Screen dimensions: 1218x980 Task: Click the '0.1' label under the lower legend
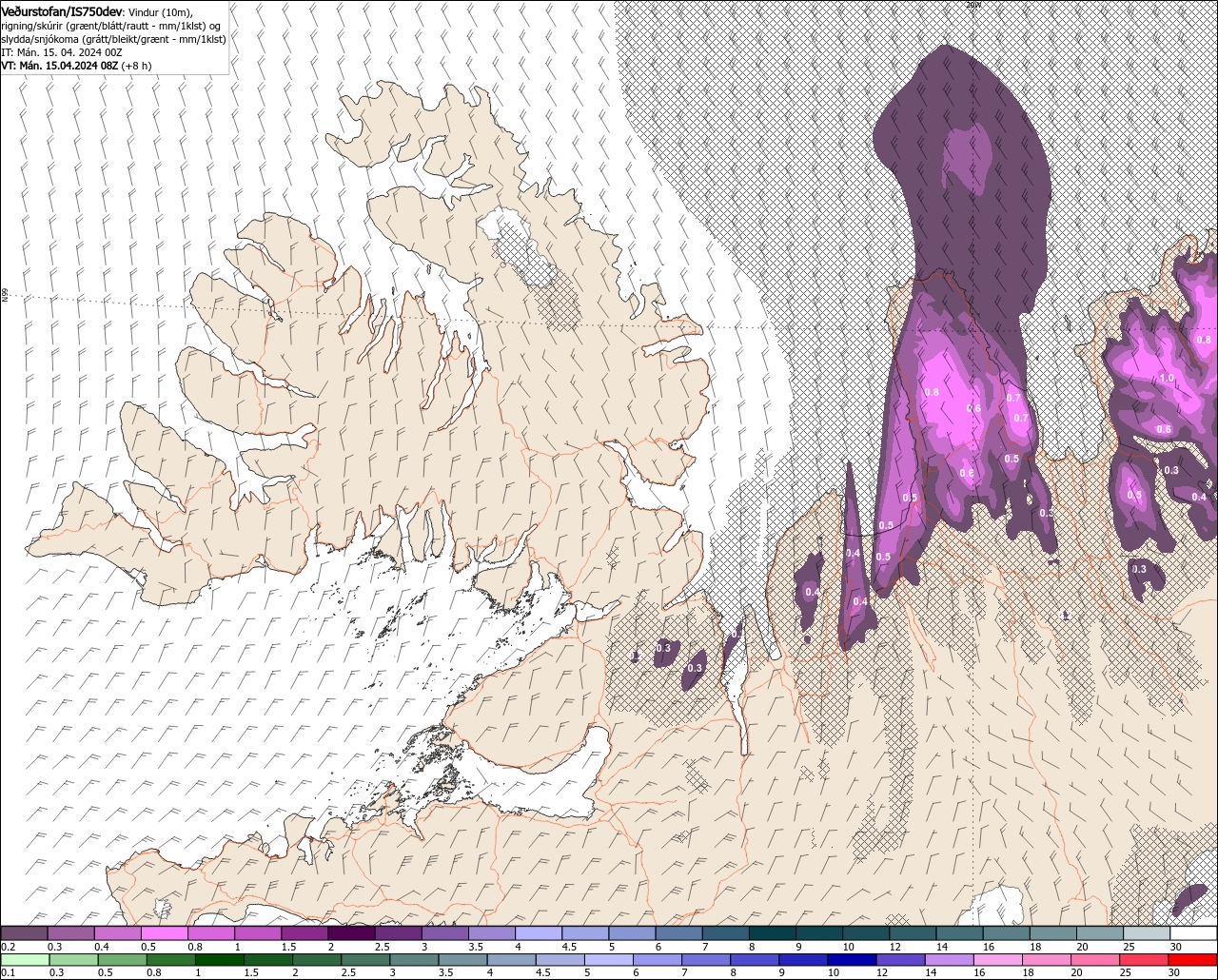9,972
